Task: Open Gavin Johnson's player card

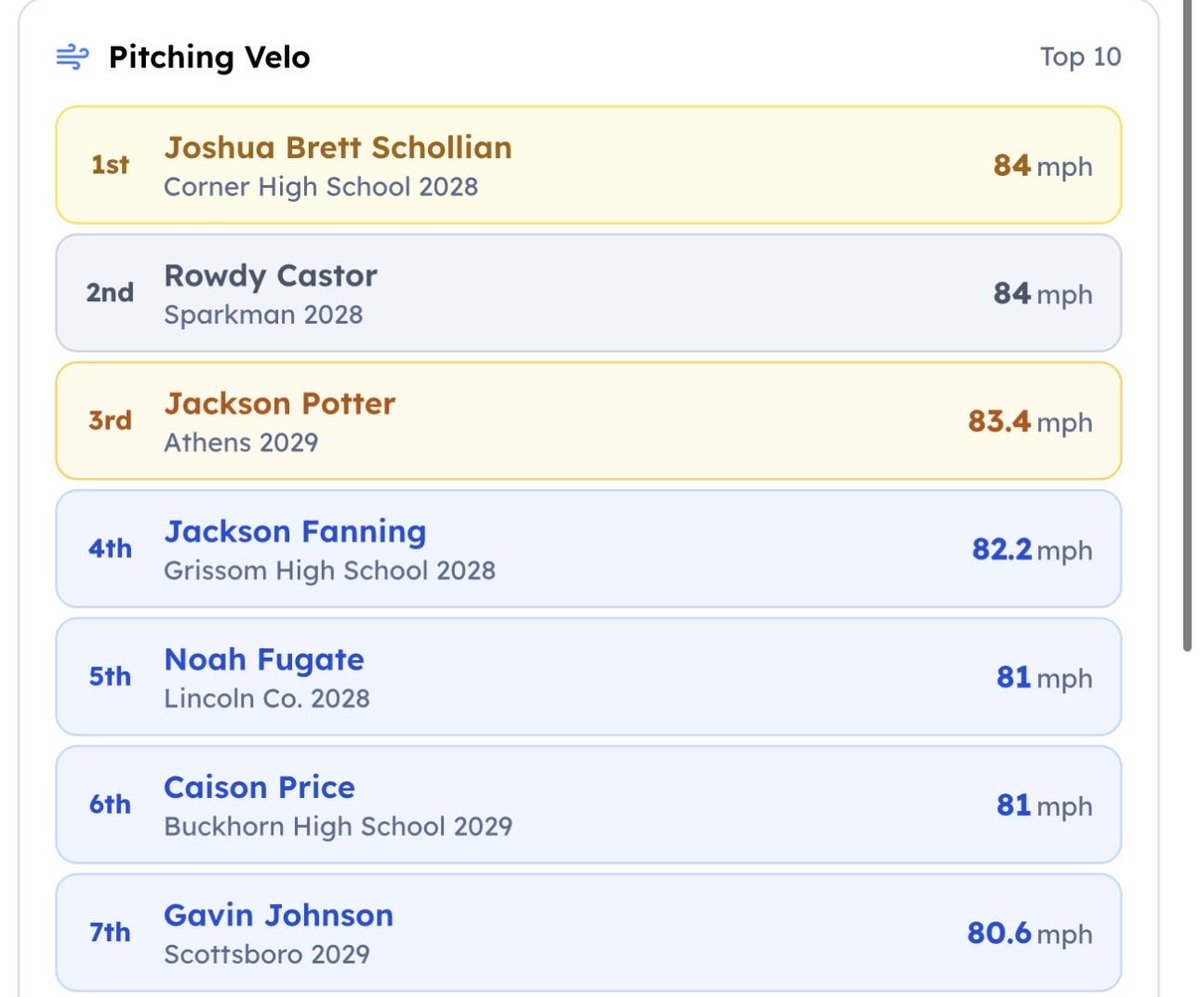Action: (x=588, y=933)
